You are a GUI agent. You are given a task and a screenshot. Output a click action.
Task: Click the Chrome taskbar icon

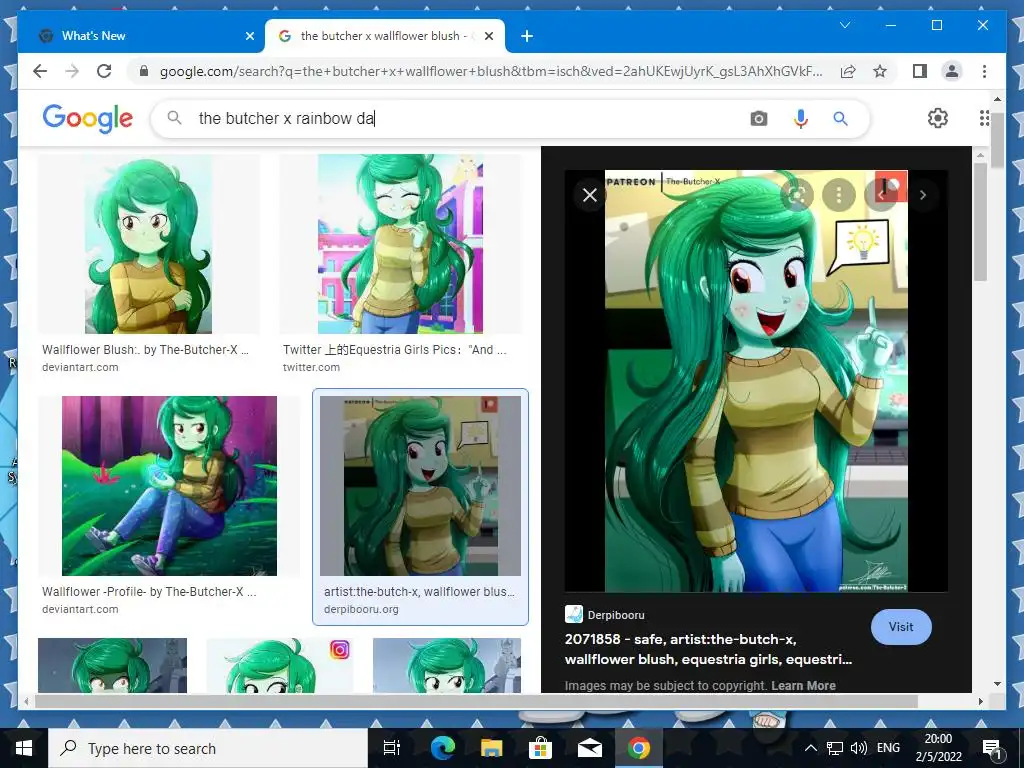pyautogui.click(x=639, y=748)
